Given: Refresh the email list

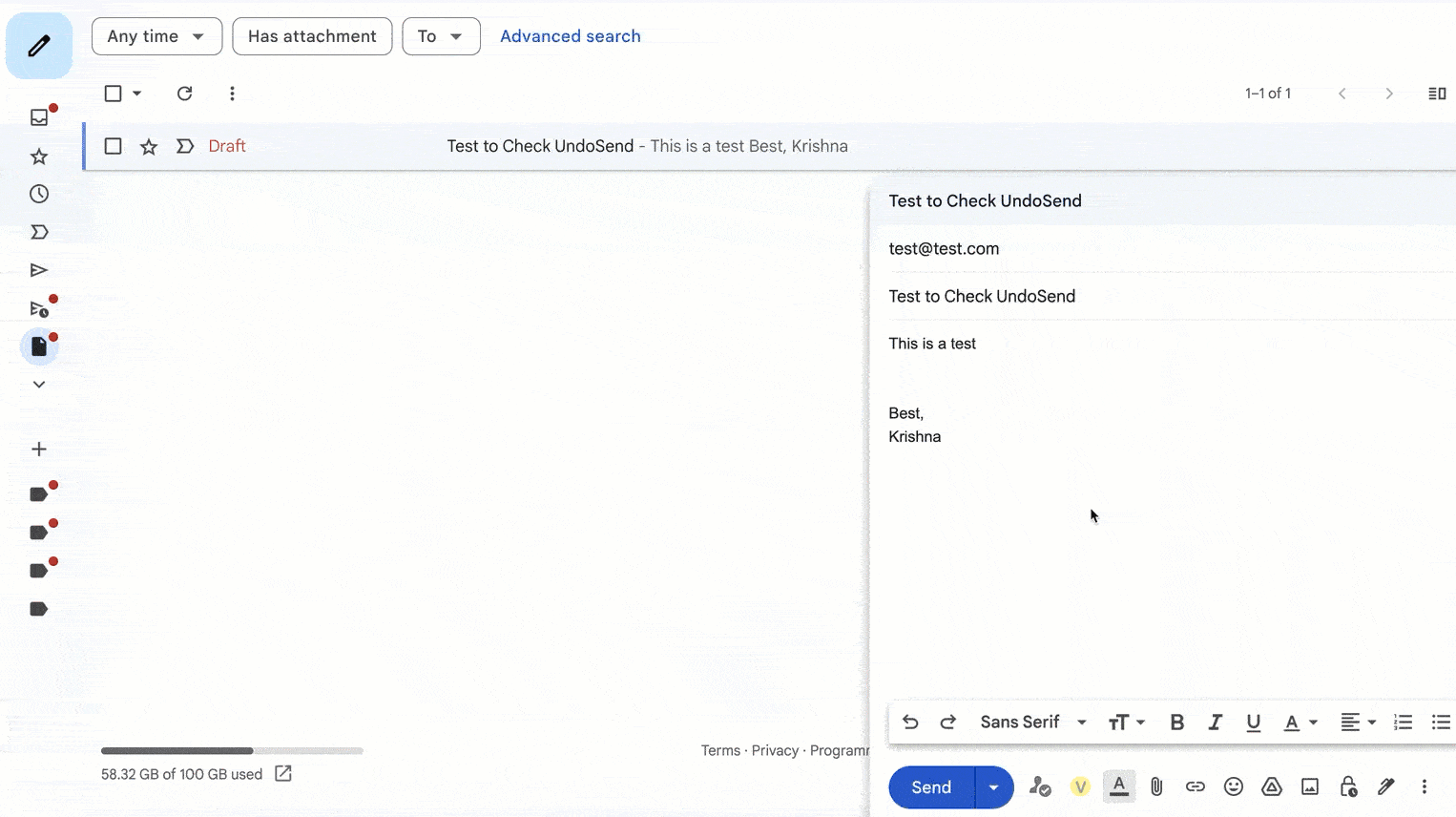Looking at the screenshot, I should coord(184,94).
